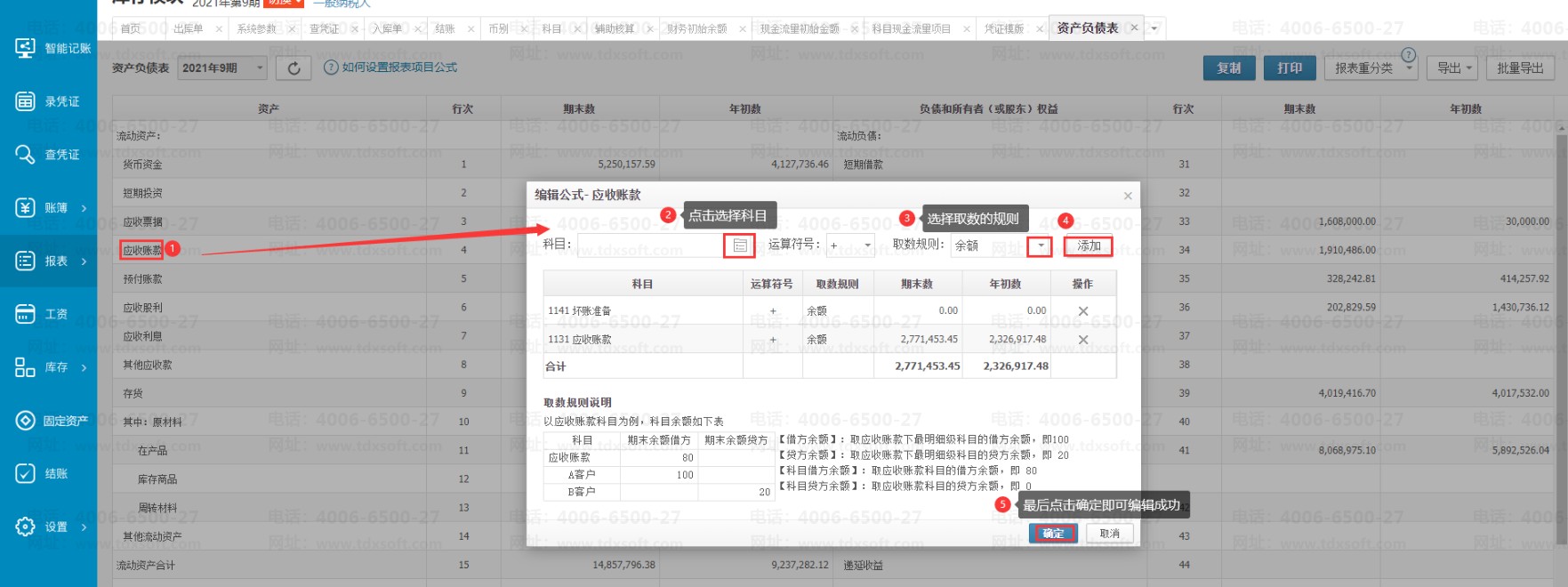Click the 添加 button in the dialog
The image size is (1568, 587).
click(1089, 245)
